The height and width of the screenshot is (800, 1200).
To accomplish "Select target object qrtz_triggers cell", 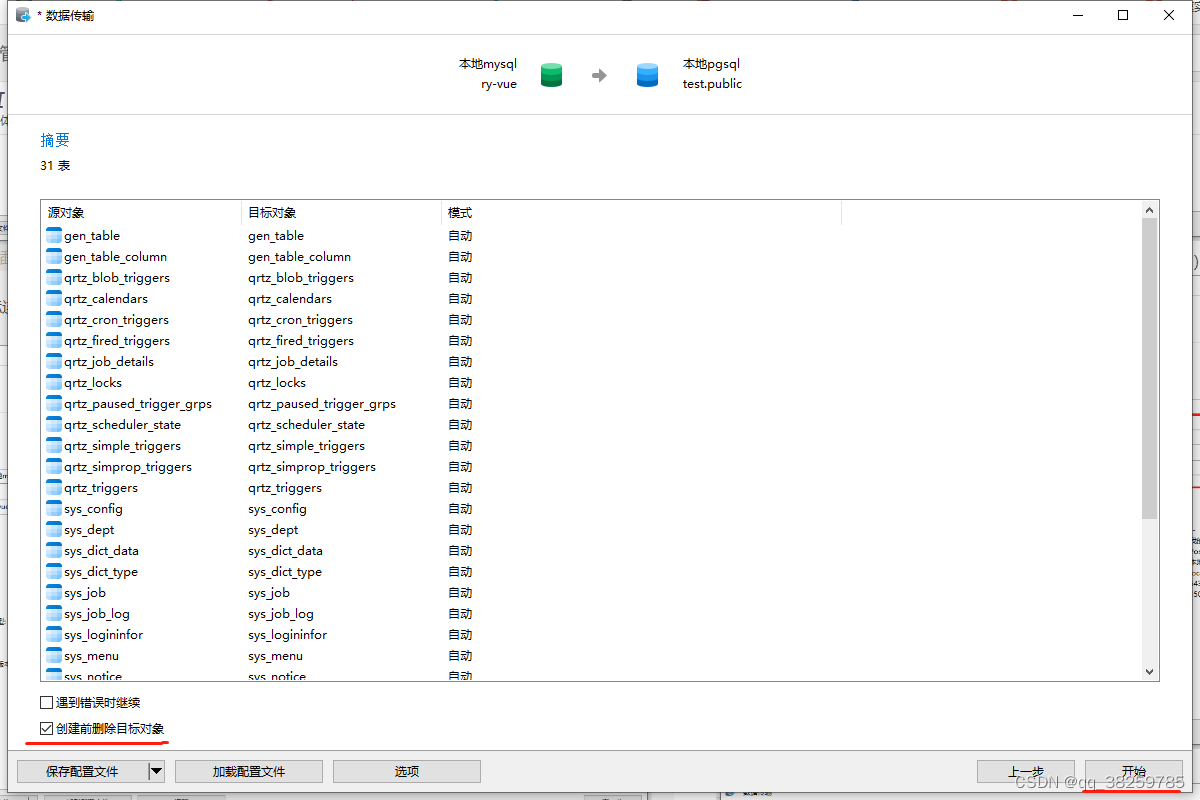I will tap(285, 488).
